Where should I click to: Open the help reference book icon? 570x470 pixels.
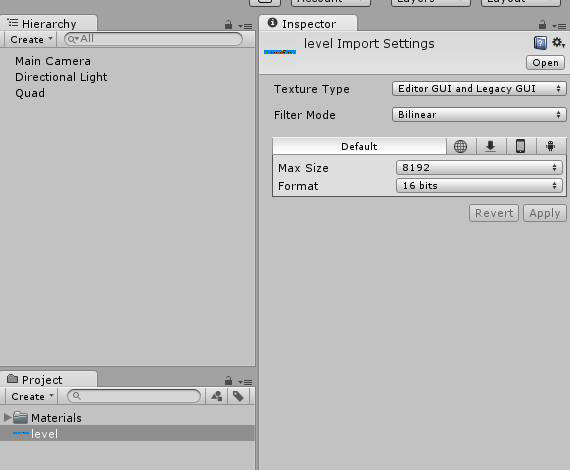click(x=540, y=43)
